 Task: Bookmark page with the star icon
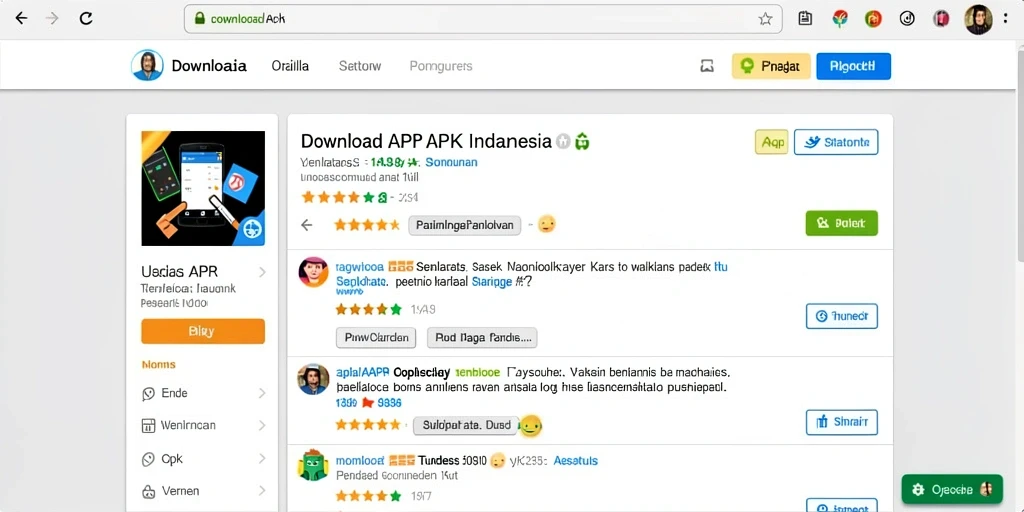(x=765, y=19)
